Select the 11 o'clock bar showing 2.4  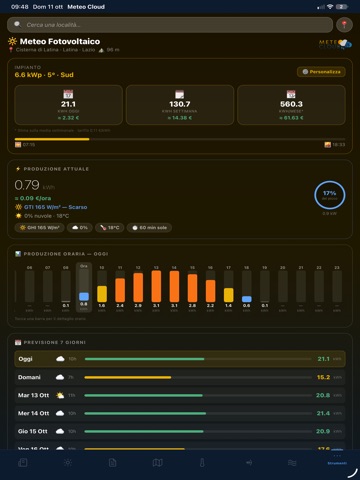tap(120, 287)
